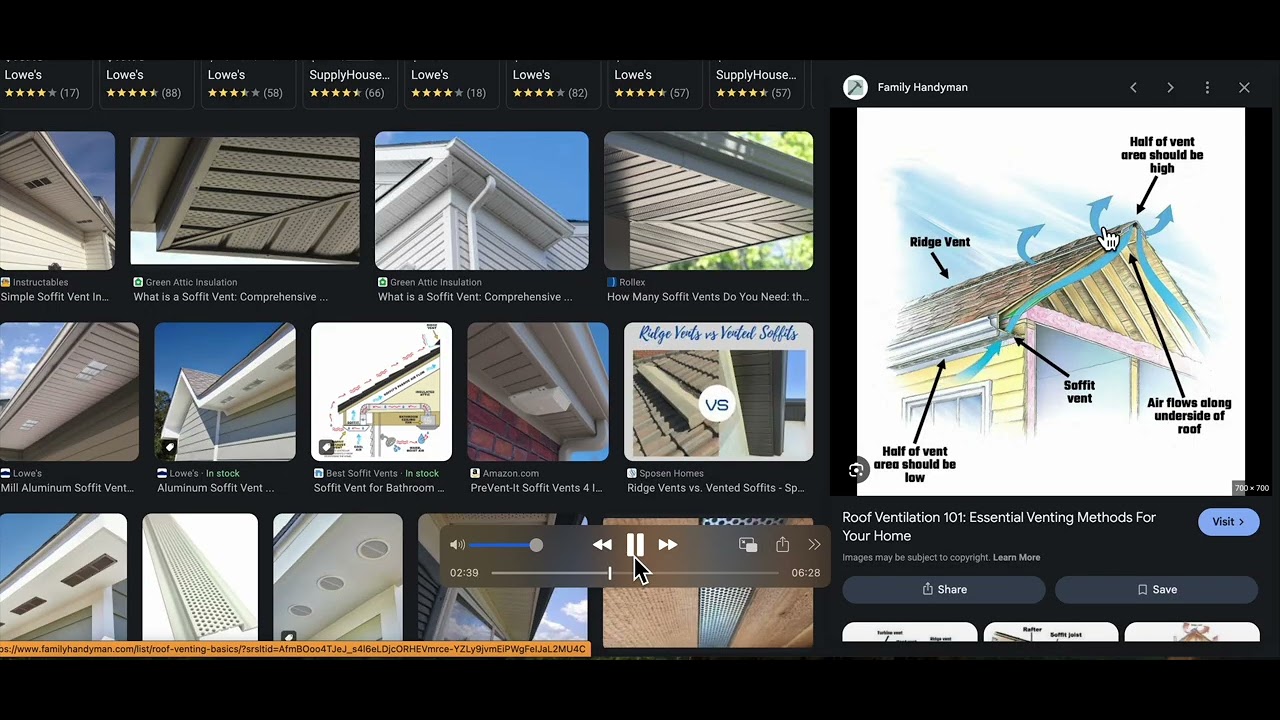1280x720 pixels.
Task: Close the image preview panel
Action: (x=1244, y=88)
